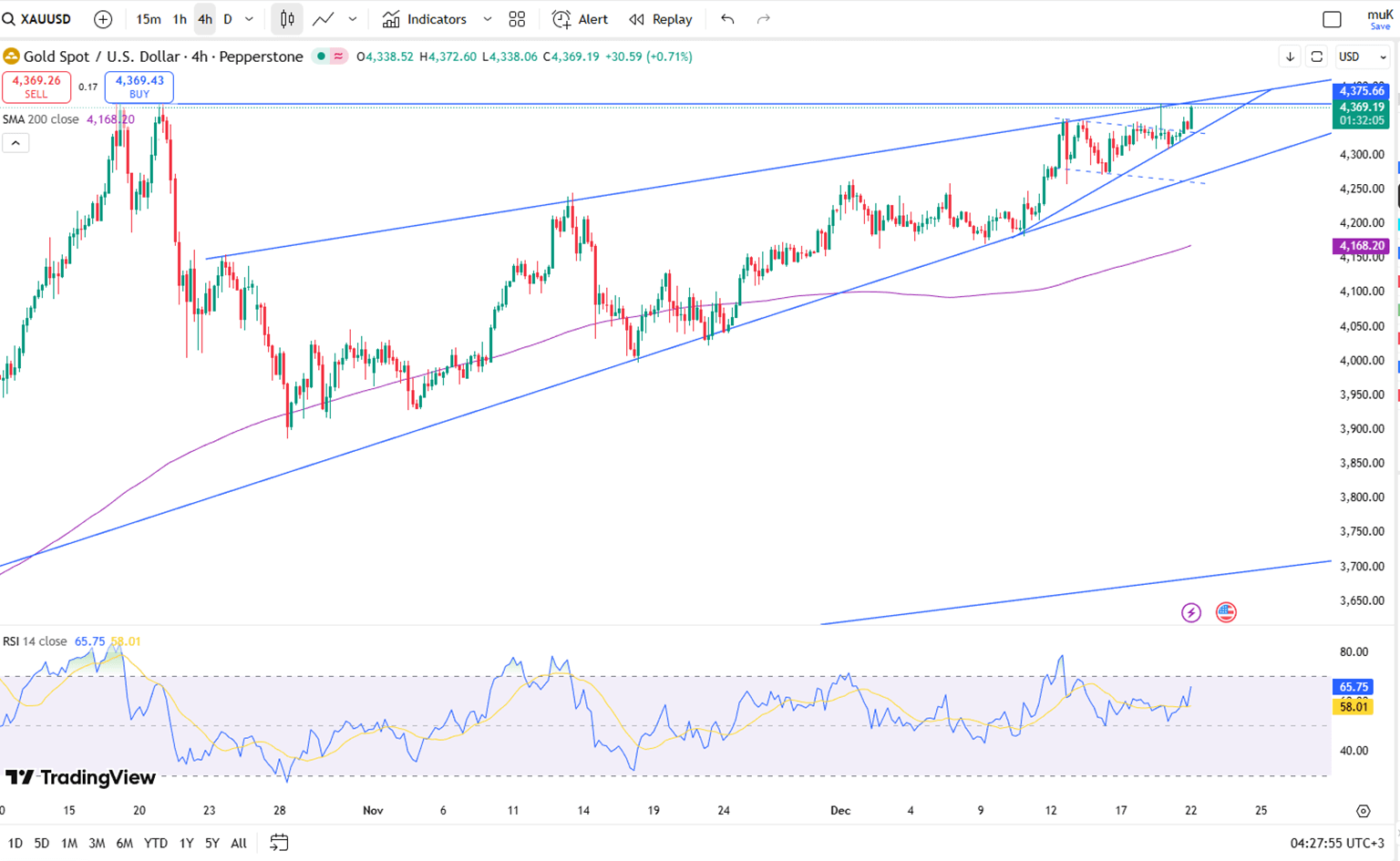
Task: Collapse the indicator legend chevron
Action: click(15, 143)
